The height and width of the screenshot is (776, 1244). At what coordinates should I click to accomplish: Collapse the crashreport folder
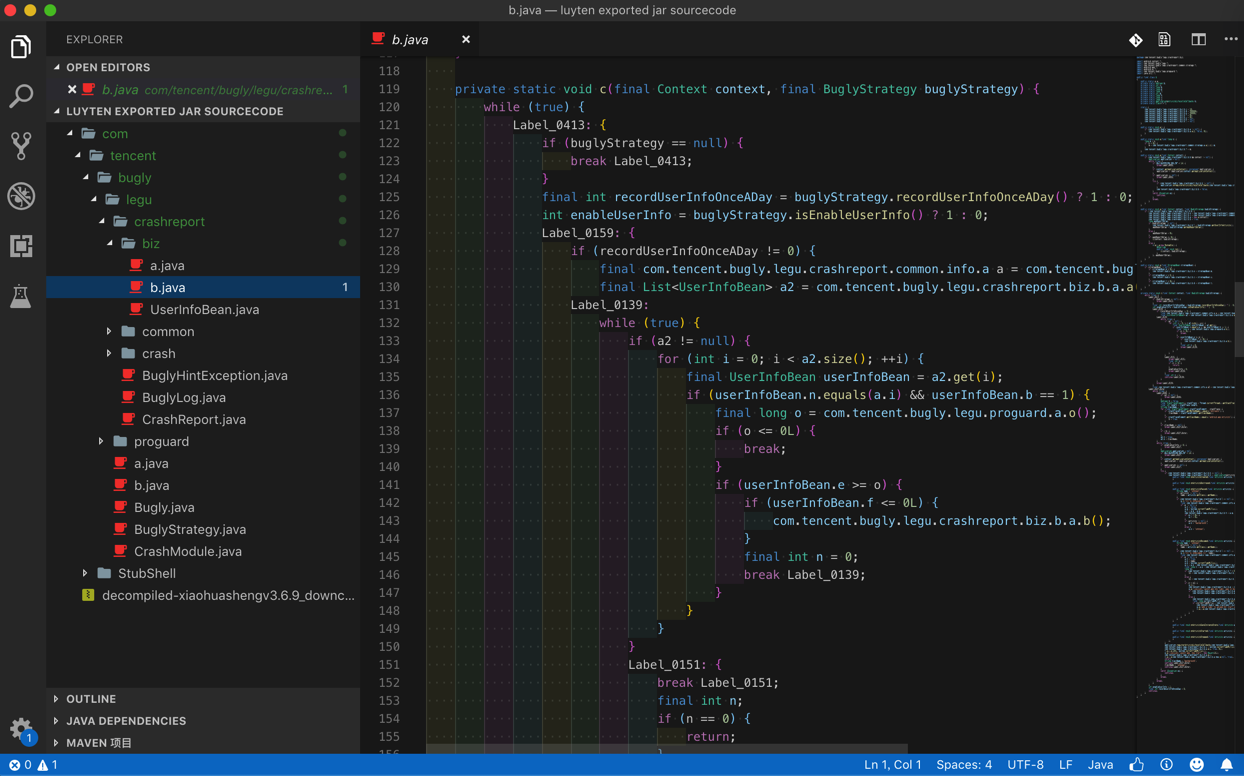102,222
